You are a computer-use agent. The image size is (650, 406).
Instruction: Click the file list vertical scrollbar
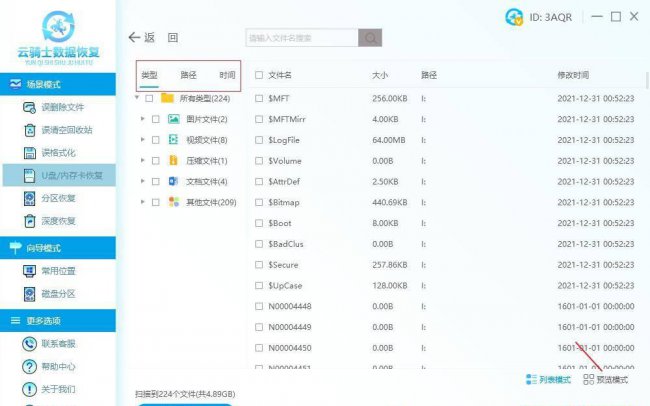pyautogui.click(x=647, y=80)
